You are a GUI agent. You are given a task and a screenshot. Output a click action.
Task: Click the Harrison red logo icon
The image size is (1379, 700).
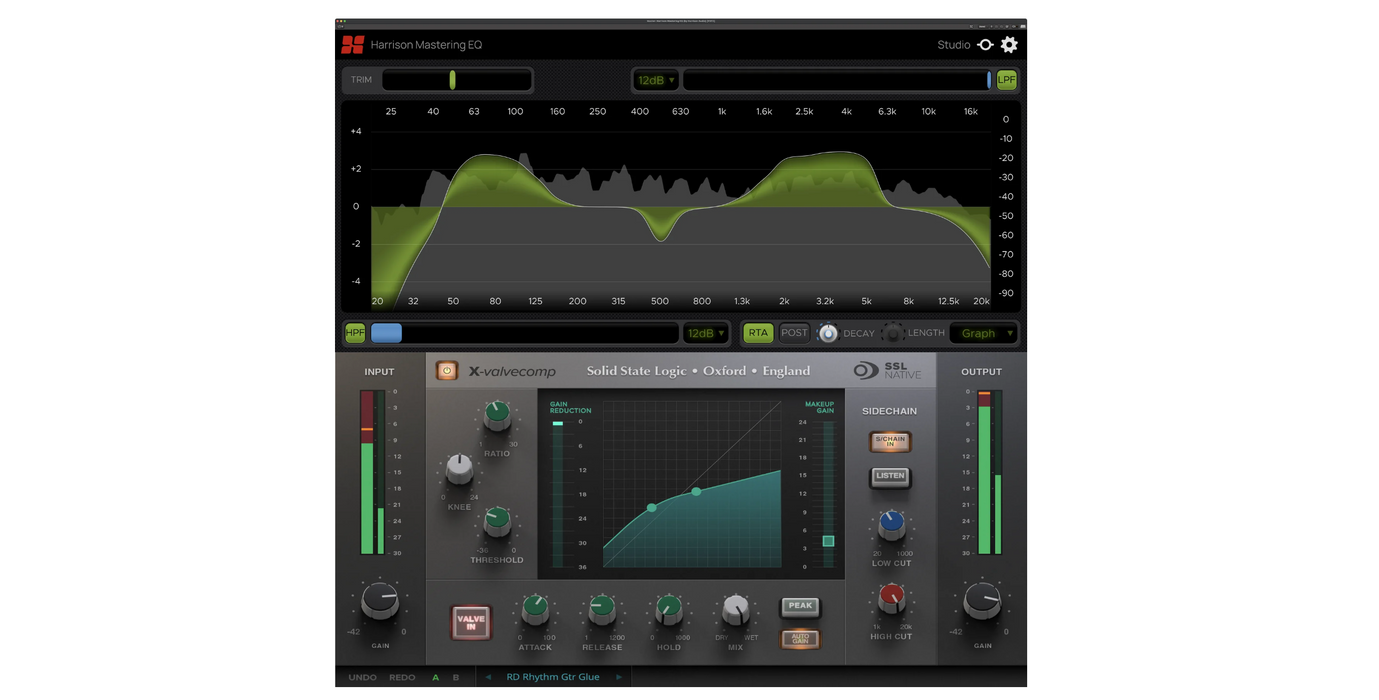[352, 45]
